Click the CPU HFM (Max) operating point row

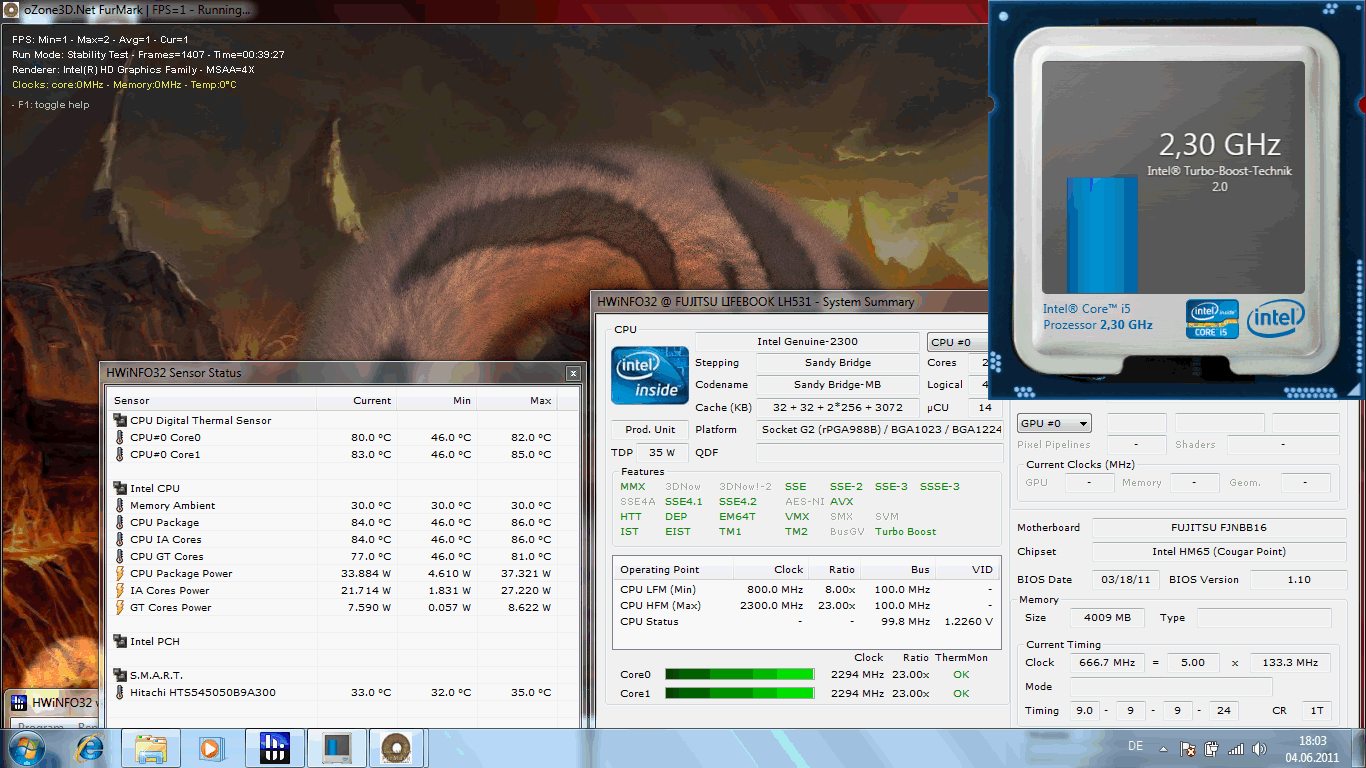tap(805, 606)
